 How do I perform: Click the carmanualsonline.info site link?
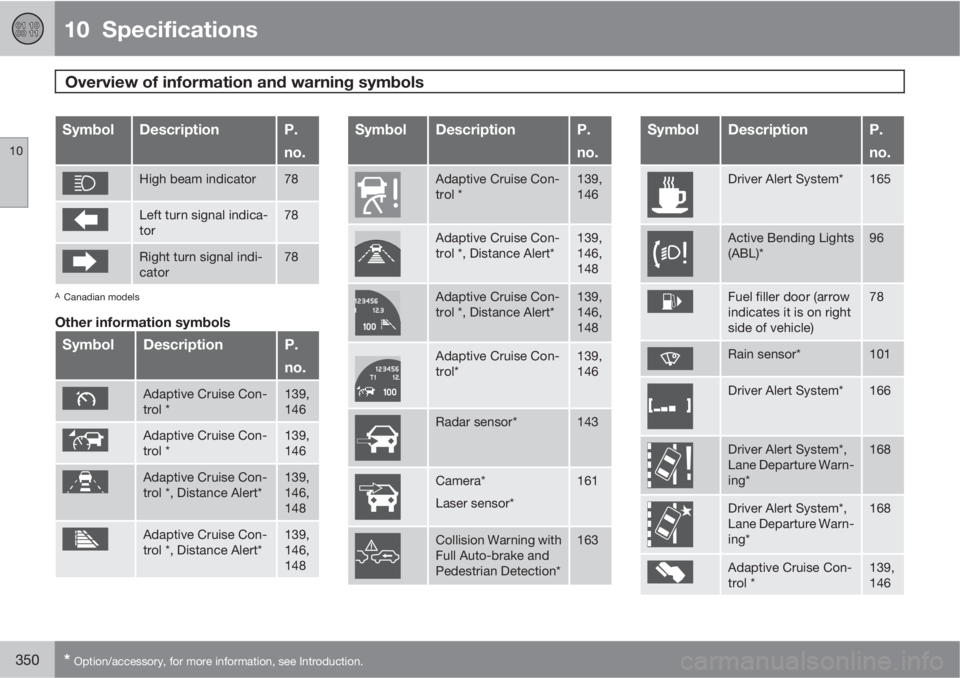click(812, 661)
